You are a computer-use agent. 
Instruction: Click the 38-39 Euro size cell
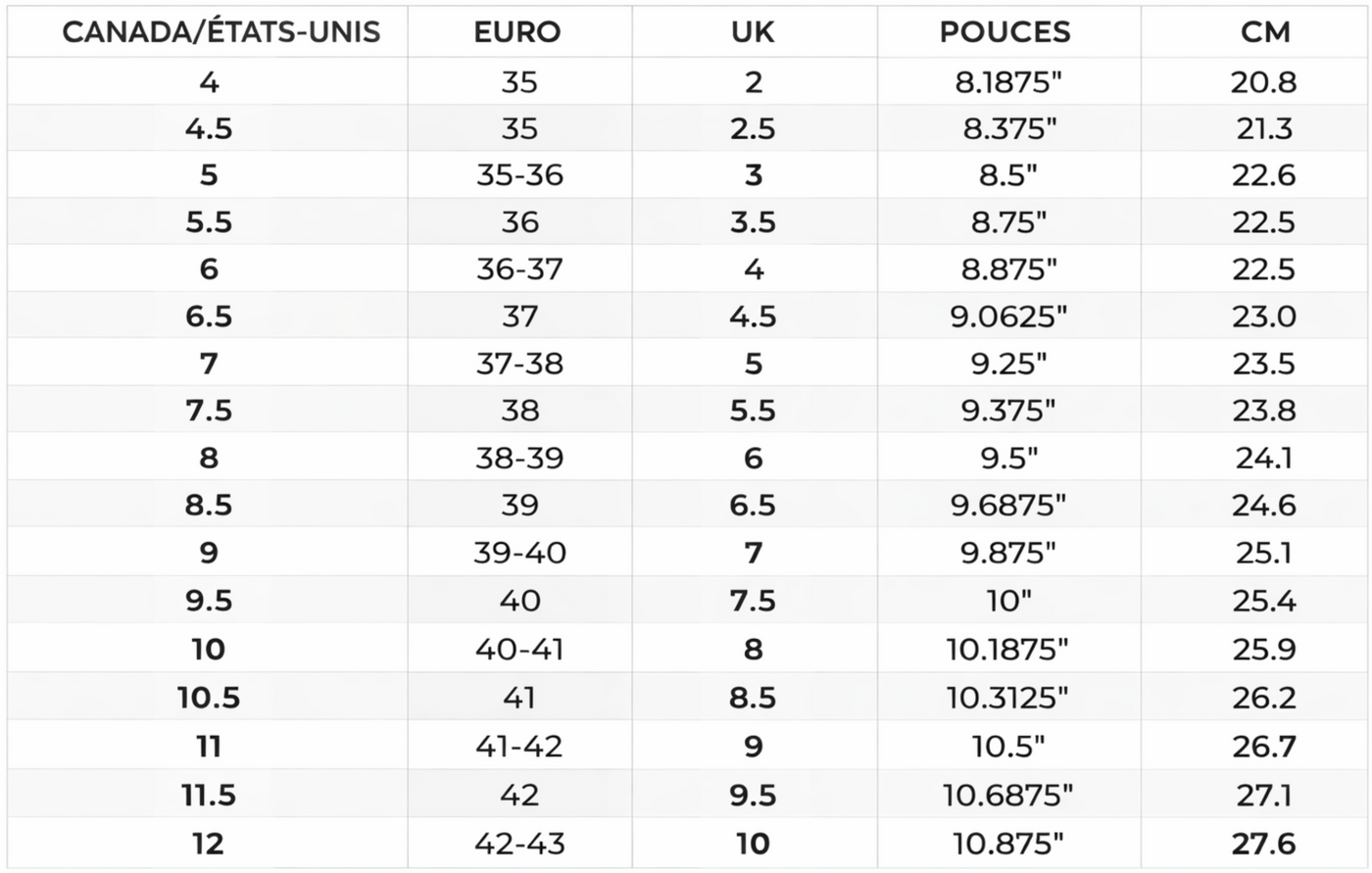[x=519, y=458]
